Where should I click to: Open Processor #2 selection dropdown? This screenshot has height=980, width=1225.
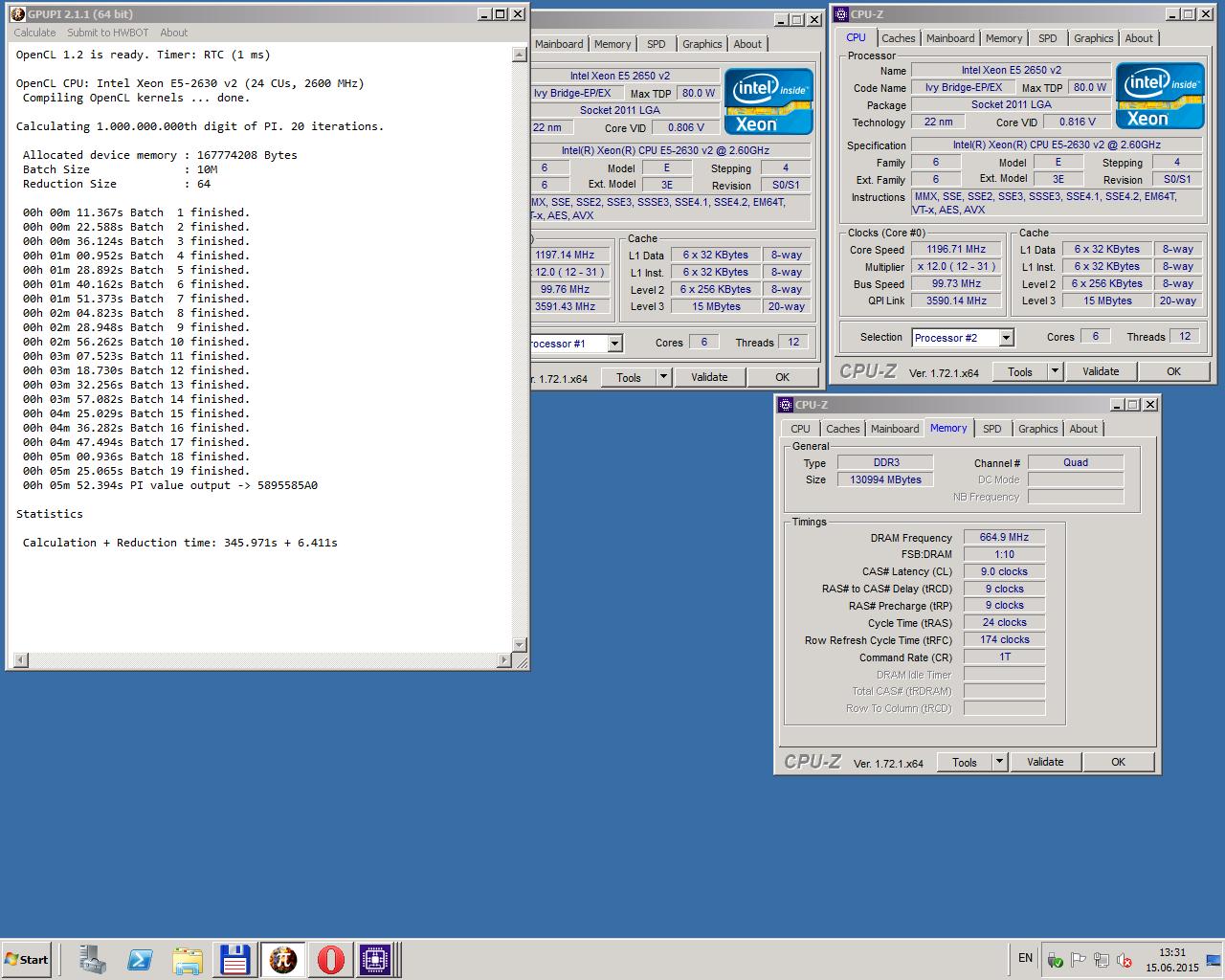pos(1006,338)
